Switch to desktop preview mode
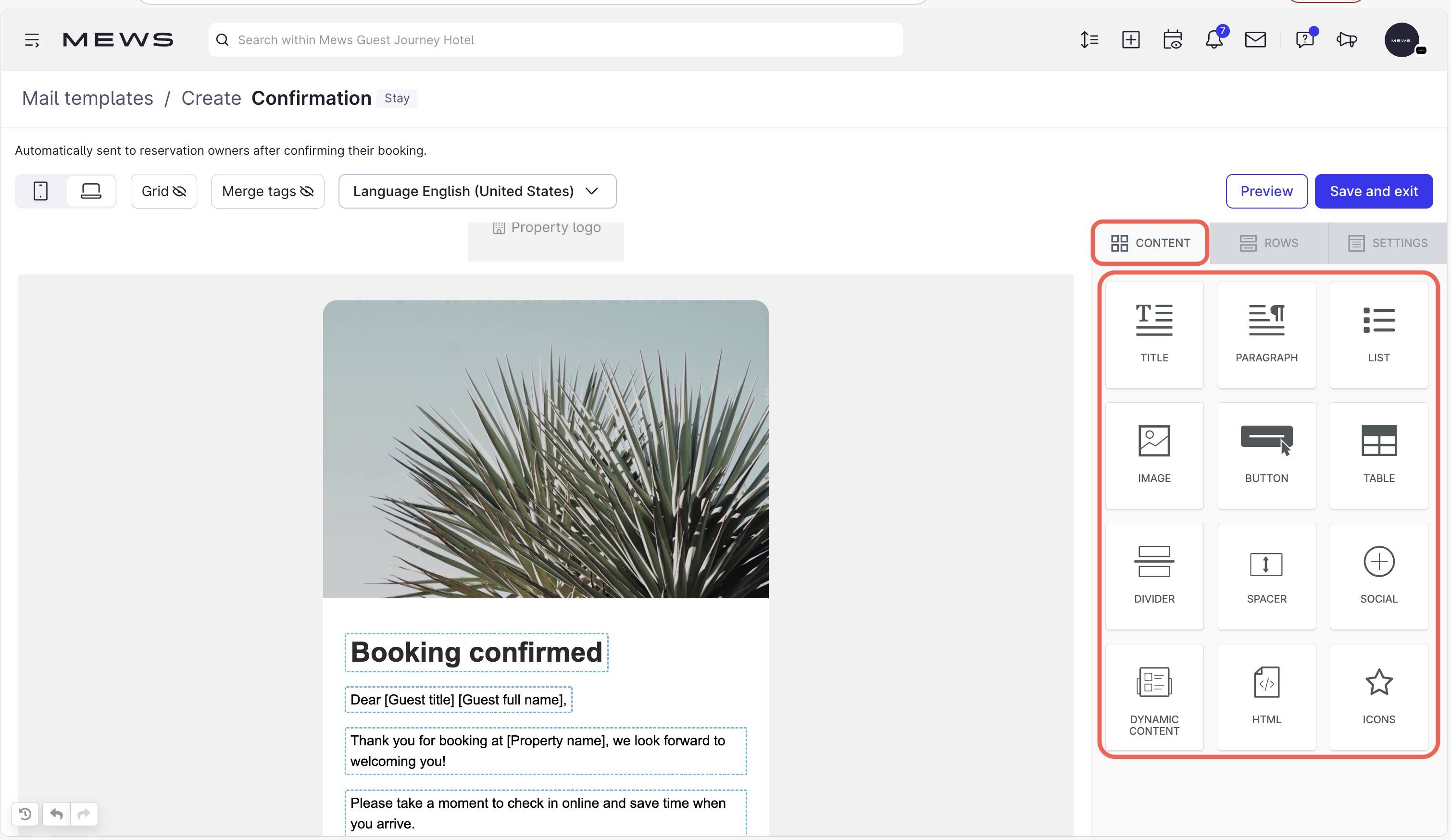1451x840 pixels. 91,191
